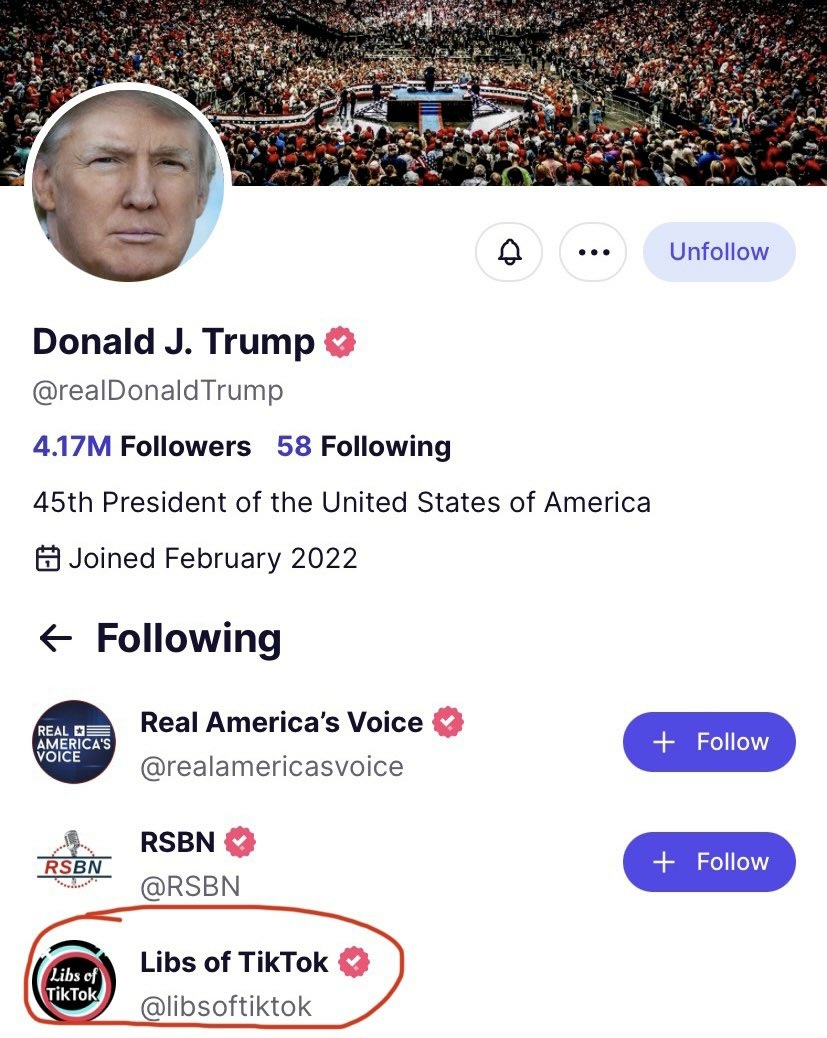Click the Libs of TikTok verified badge
Image resolution: width=827 pixels, height=1038 pixels.
pyautogui.click(x=353, y=962)
